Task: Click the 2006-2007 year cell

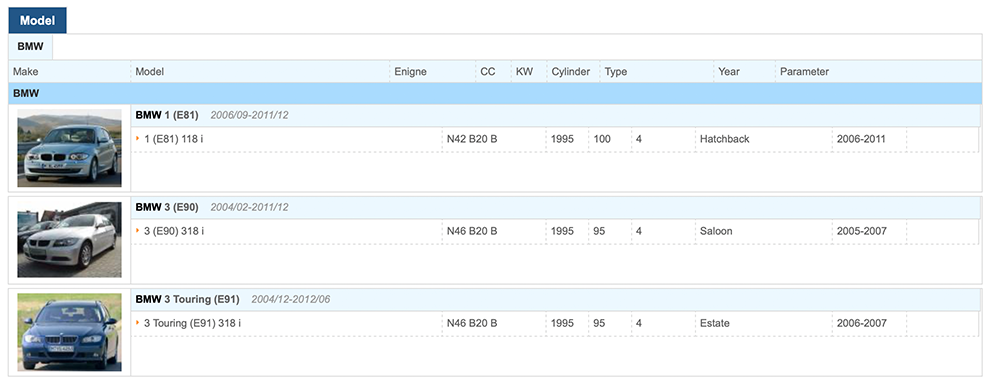Action: click(862, 323)
